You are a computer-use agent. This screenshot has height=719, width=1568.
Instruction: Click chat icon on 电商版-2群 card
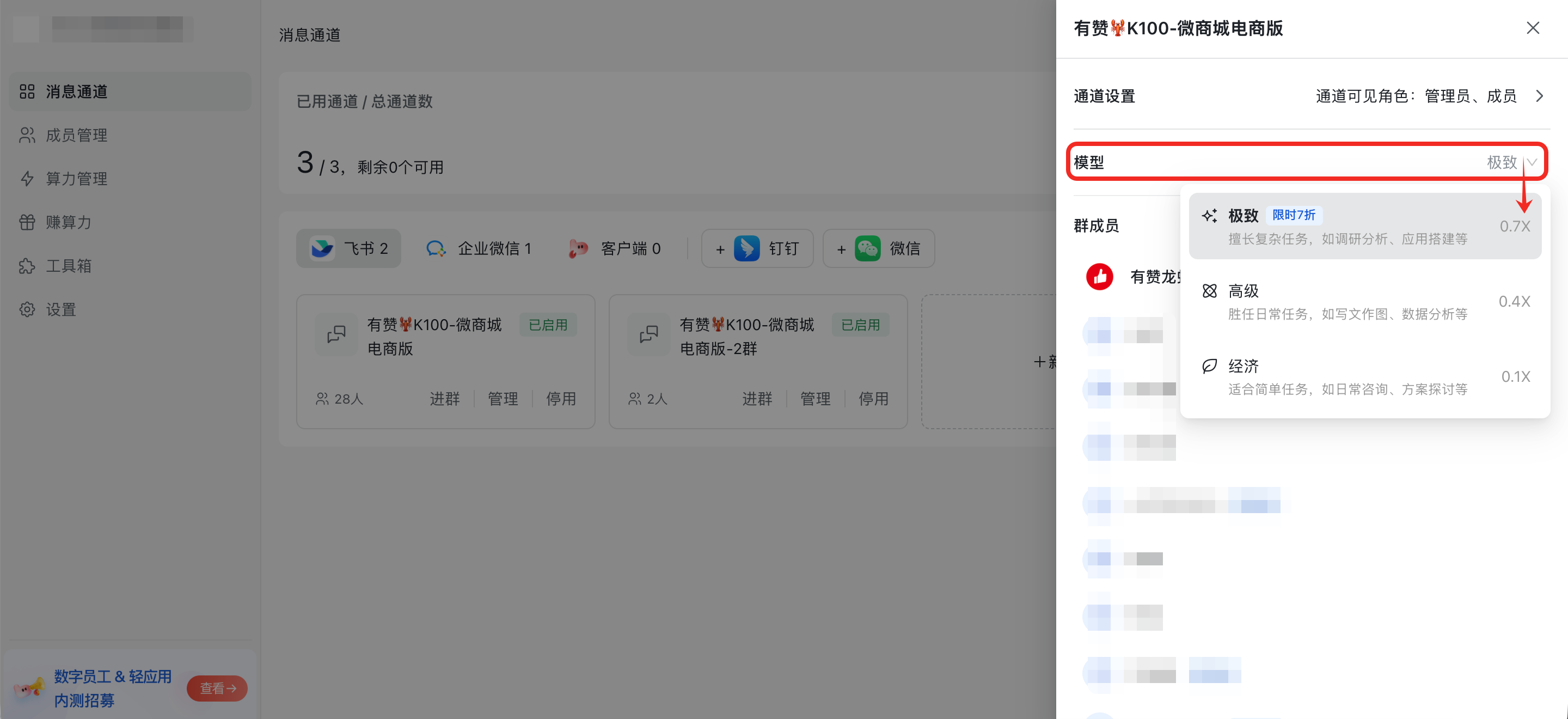pyautogui.click(x=649, y=334)
